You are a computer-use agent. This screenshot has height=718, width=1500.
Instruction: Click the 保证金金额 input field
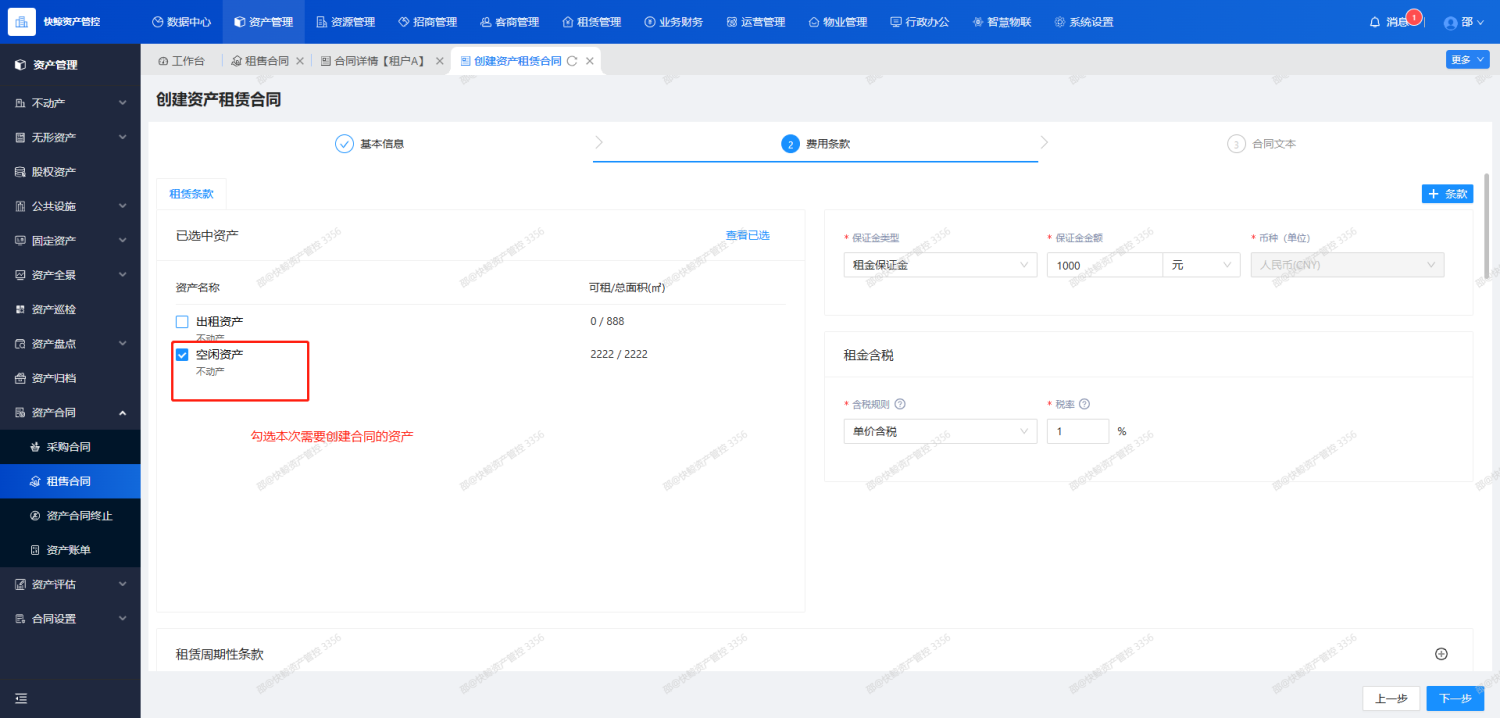coord(1104,265)
